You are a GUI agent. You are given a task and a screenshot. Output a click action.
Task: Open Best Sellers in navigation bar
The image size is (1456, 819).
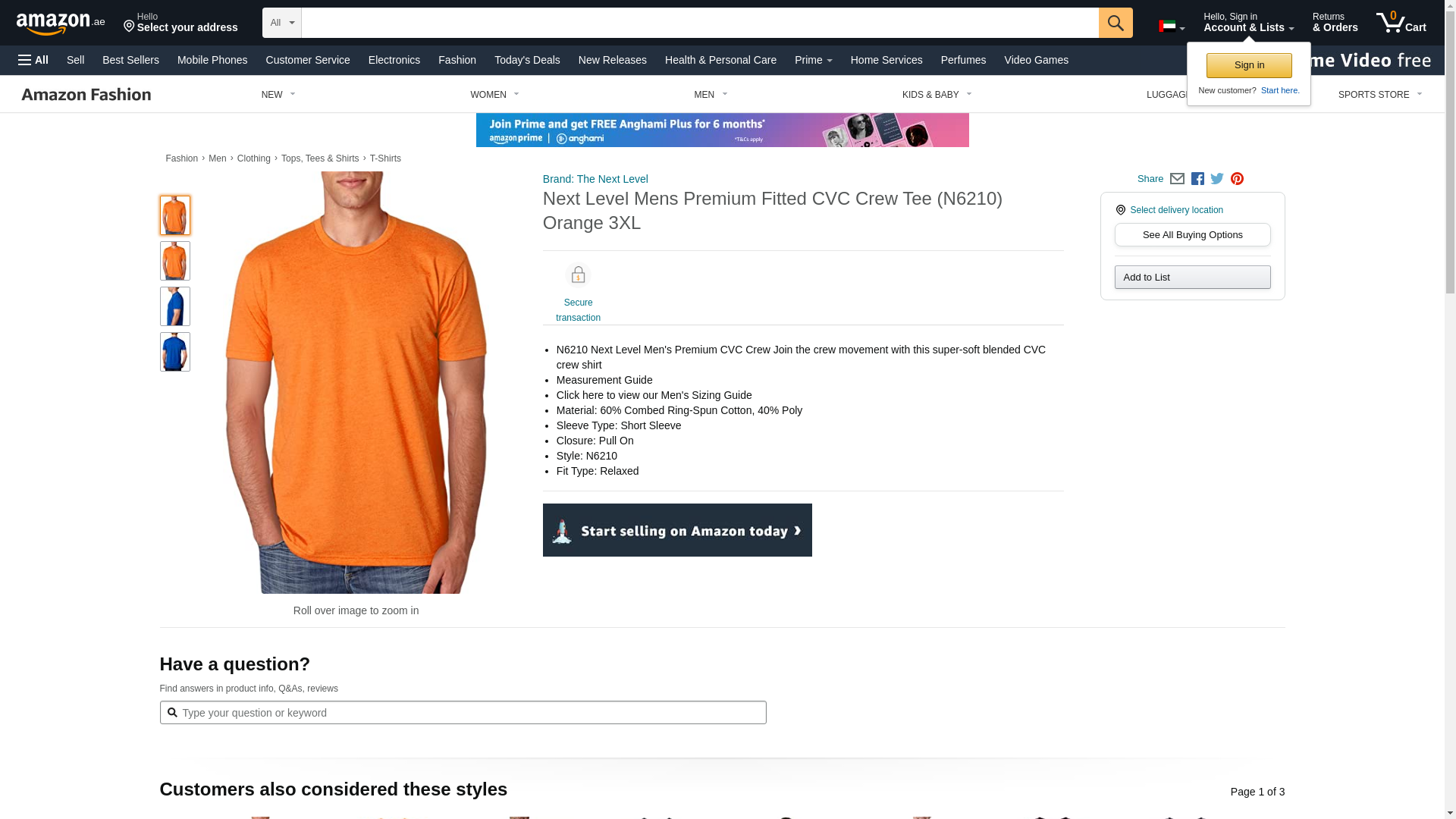(x=130, y=60)
